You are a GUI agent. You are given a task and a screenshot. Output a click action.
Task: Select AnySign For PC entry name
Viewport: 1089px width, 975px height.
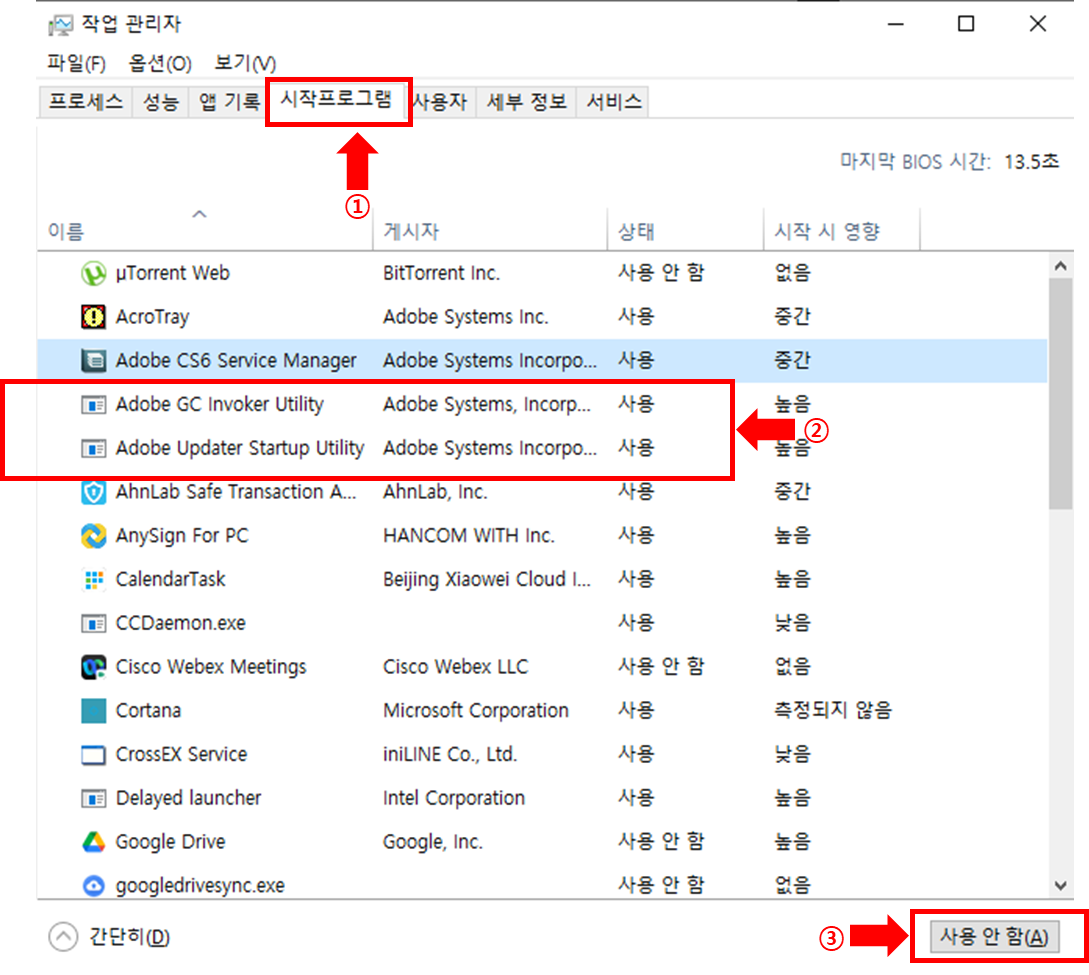pos(181,535)
